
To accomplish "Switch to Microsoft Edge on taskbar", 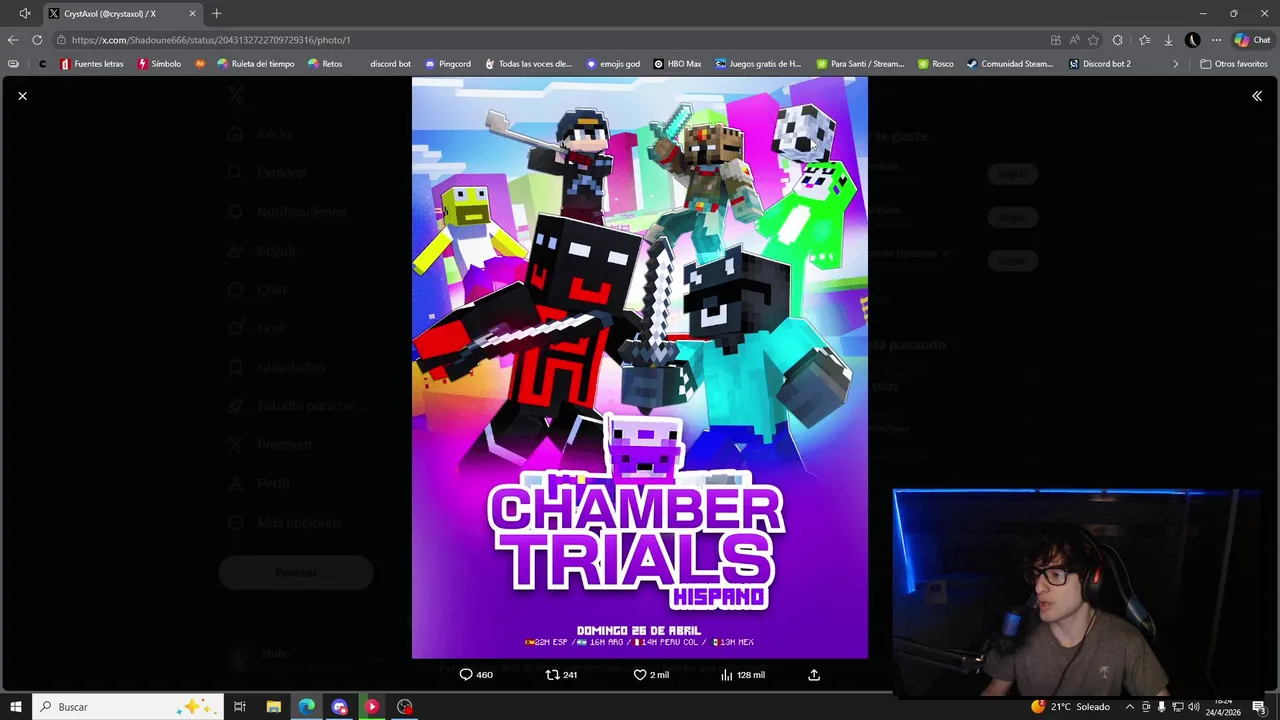I will tap(306, 707).
